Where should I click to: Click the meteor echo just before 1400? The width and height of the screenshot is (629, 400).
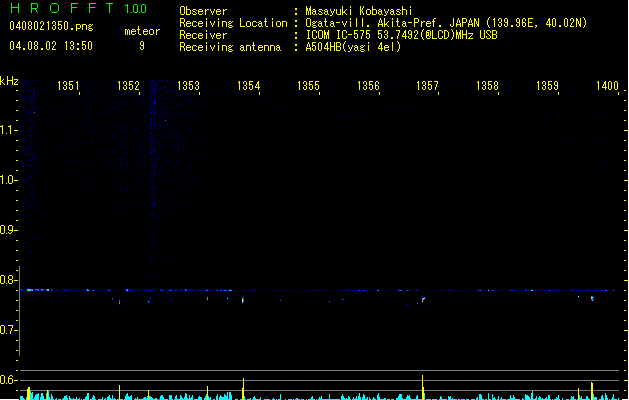(592, 298)
